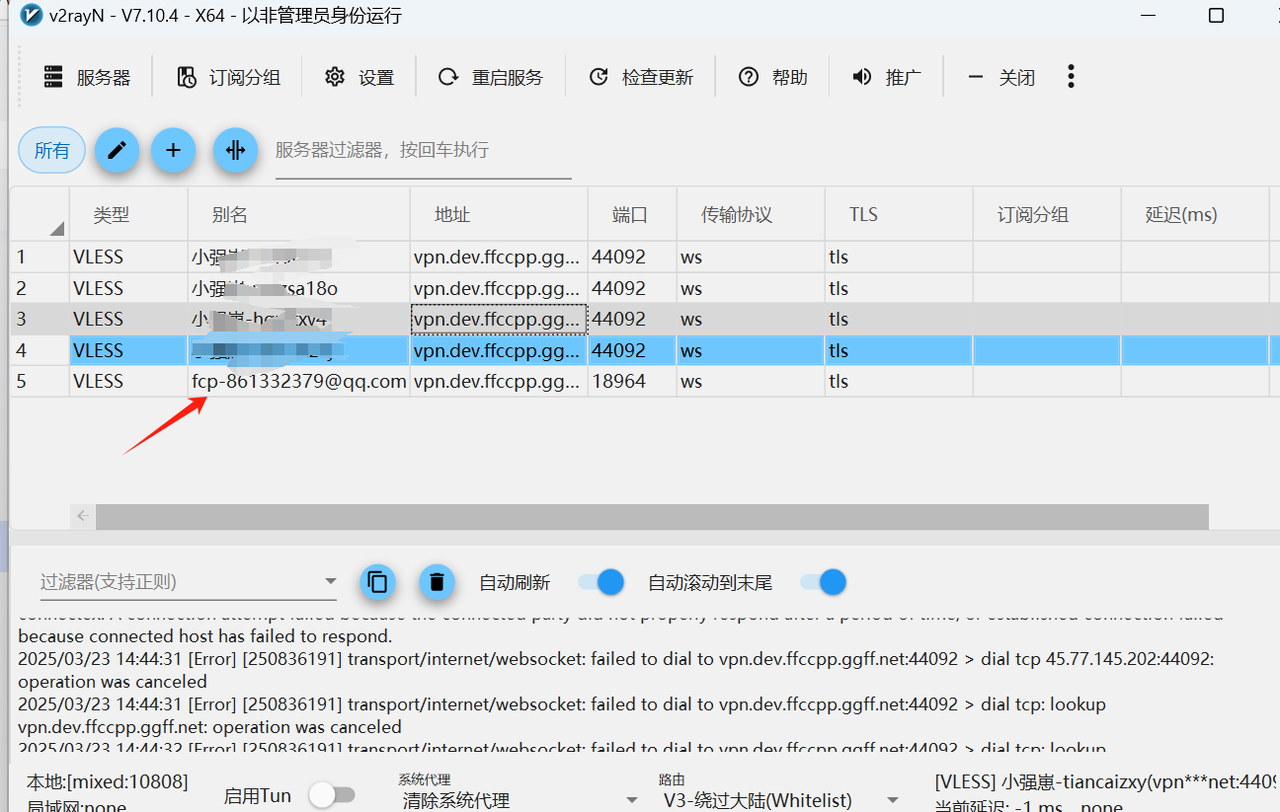
Task: Click the VLESS type cell in row 5
Action: click(129, 381)
